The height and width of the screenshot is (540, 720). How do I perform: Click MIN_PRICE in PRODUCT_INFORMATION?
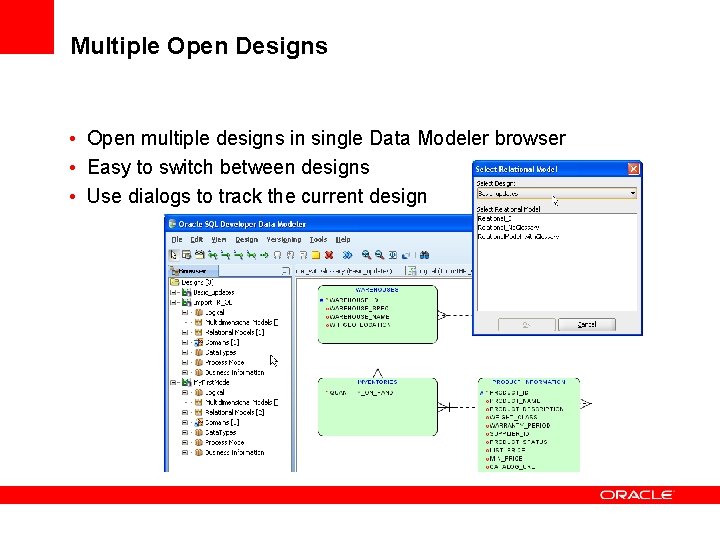click(x=506, y=459)
